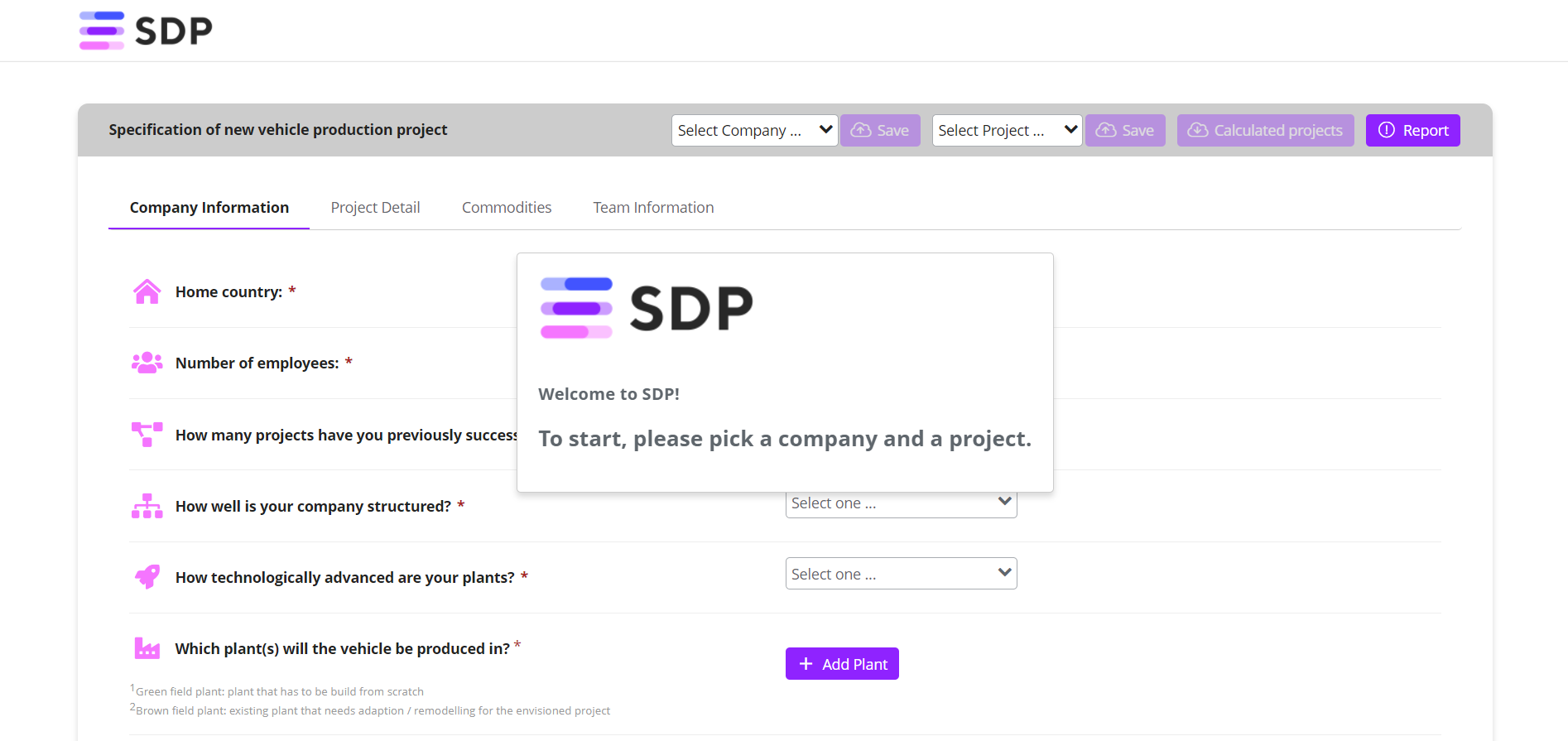Screen dimensions: 1568x741
Task: Click the pink home icon beside Home country
Action: coord(147,291)
